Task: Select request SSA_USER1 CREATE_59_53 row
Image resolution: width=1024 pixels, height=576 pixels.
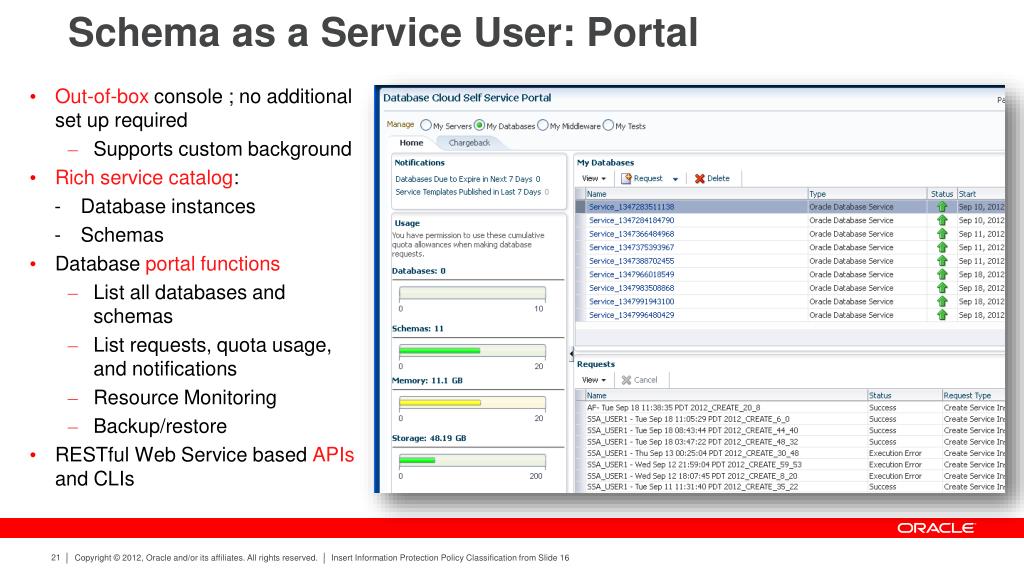Action: click(790, 465)
